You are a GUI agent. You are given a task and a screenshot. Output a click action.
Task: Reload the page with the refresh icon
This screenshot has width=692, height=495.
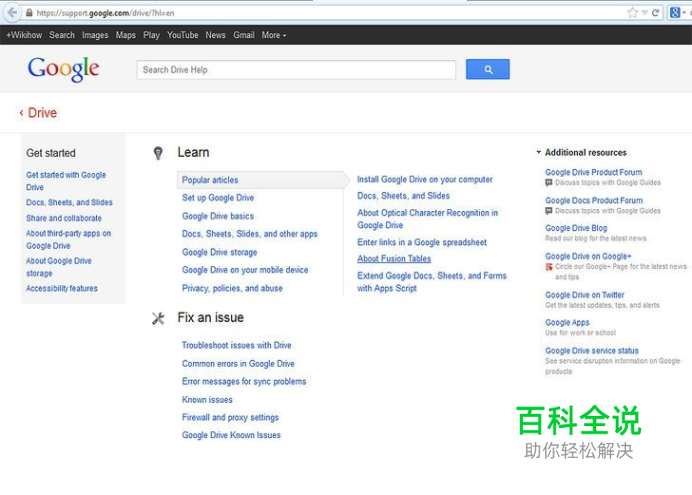point(655,13)
